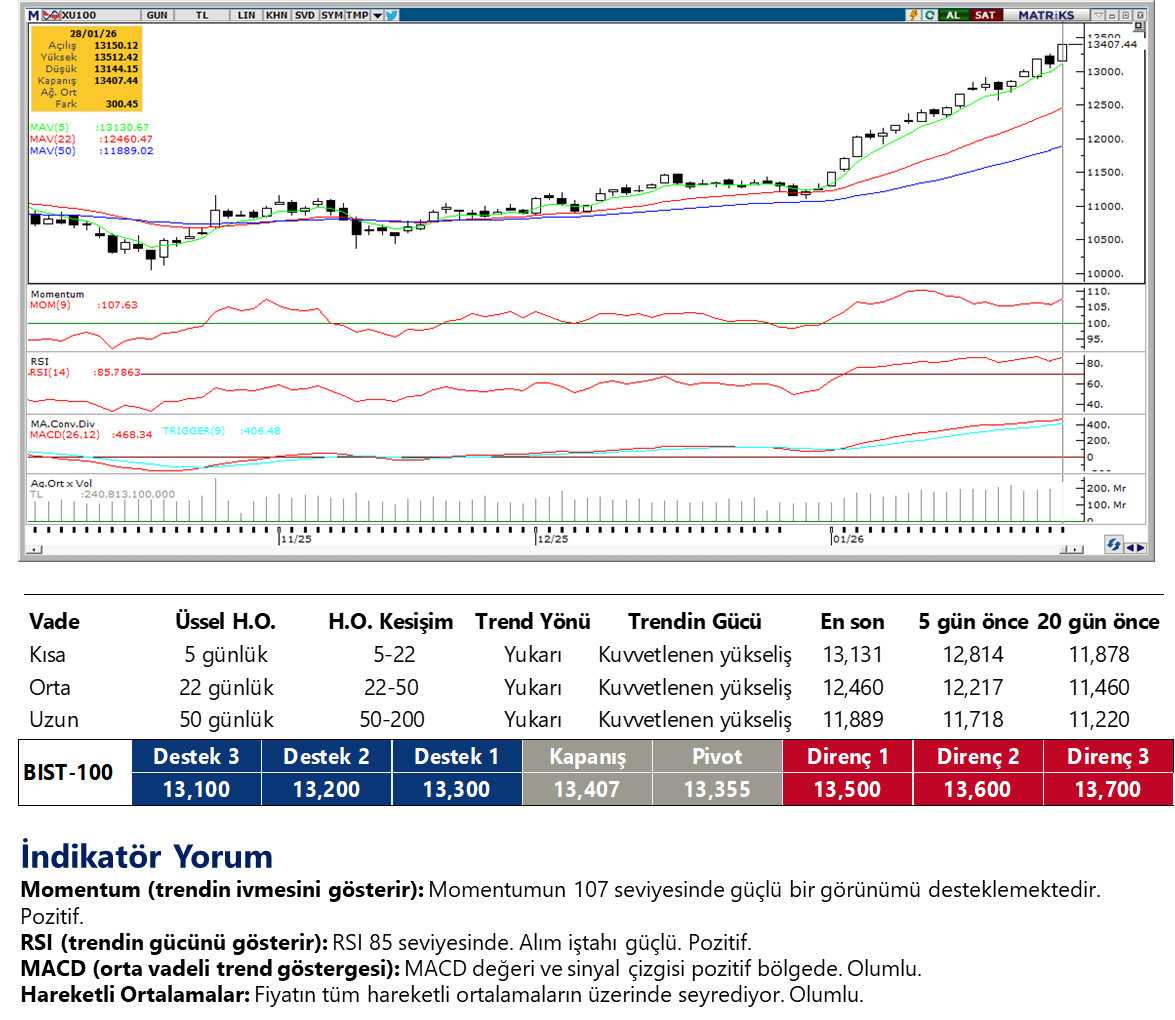Image resolution: width=1175 pixels, height=1020 pixels.
Task: Click the Matriks M logo icon
Action: pyautogui.click(x=33, y=15)
